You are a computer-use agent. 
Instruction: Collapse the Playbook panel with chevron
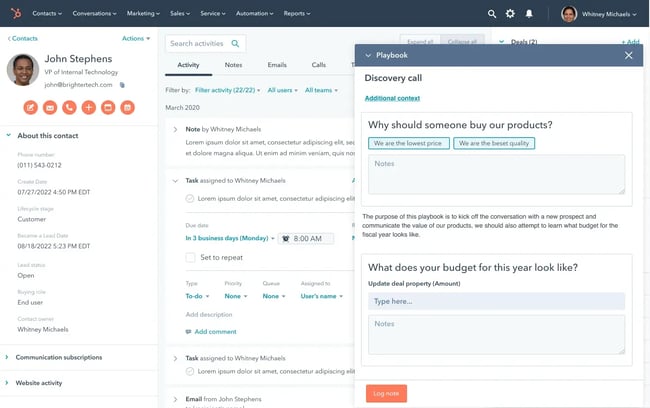[368, 55]
